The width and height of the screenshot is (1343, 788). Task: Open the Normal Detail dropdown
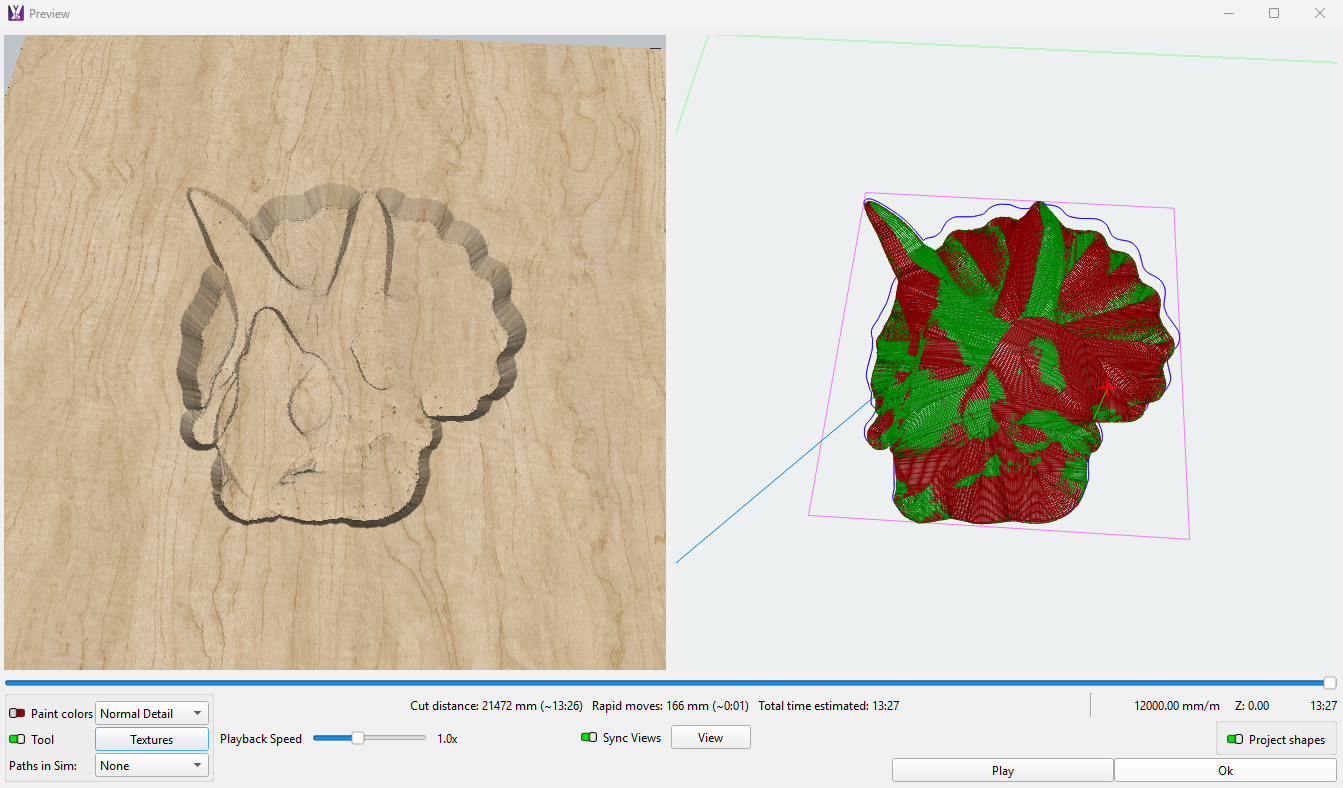tap(152, 713)
